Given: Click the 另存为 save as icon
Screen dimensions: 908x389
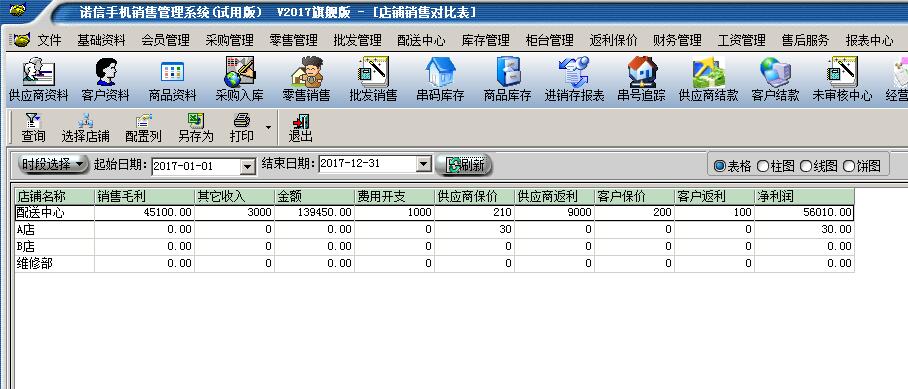Looking at the screenshot, I should click(x=196, y=128).
